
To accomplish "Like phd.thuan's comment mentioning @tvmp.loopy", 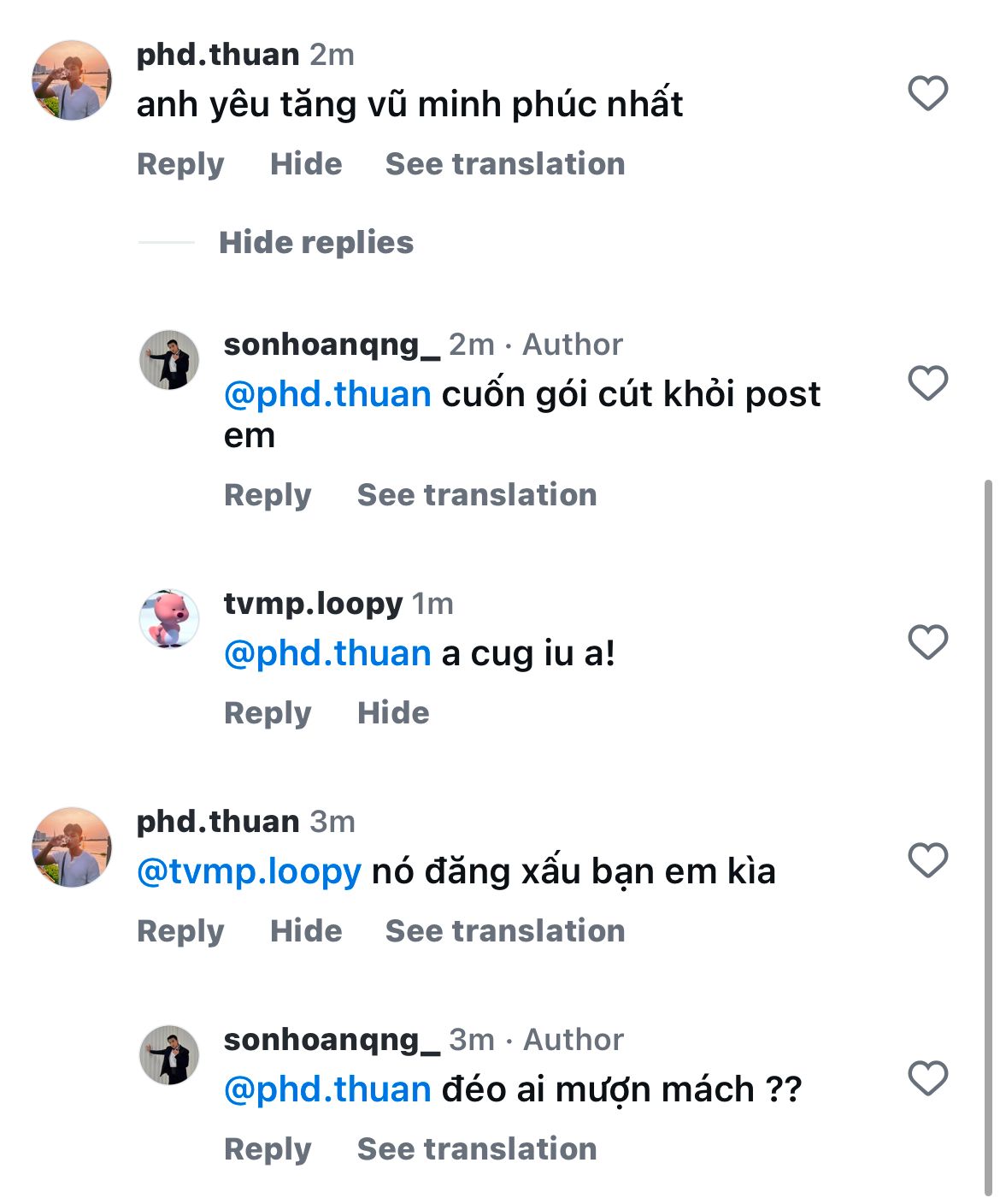I will [927, 860].
